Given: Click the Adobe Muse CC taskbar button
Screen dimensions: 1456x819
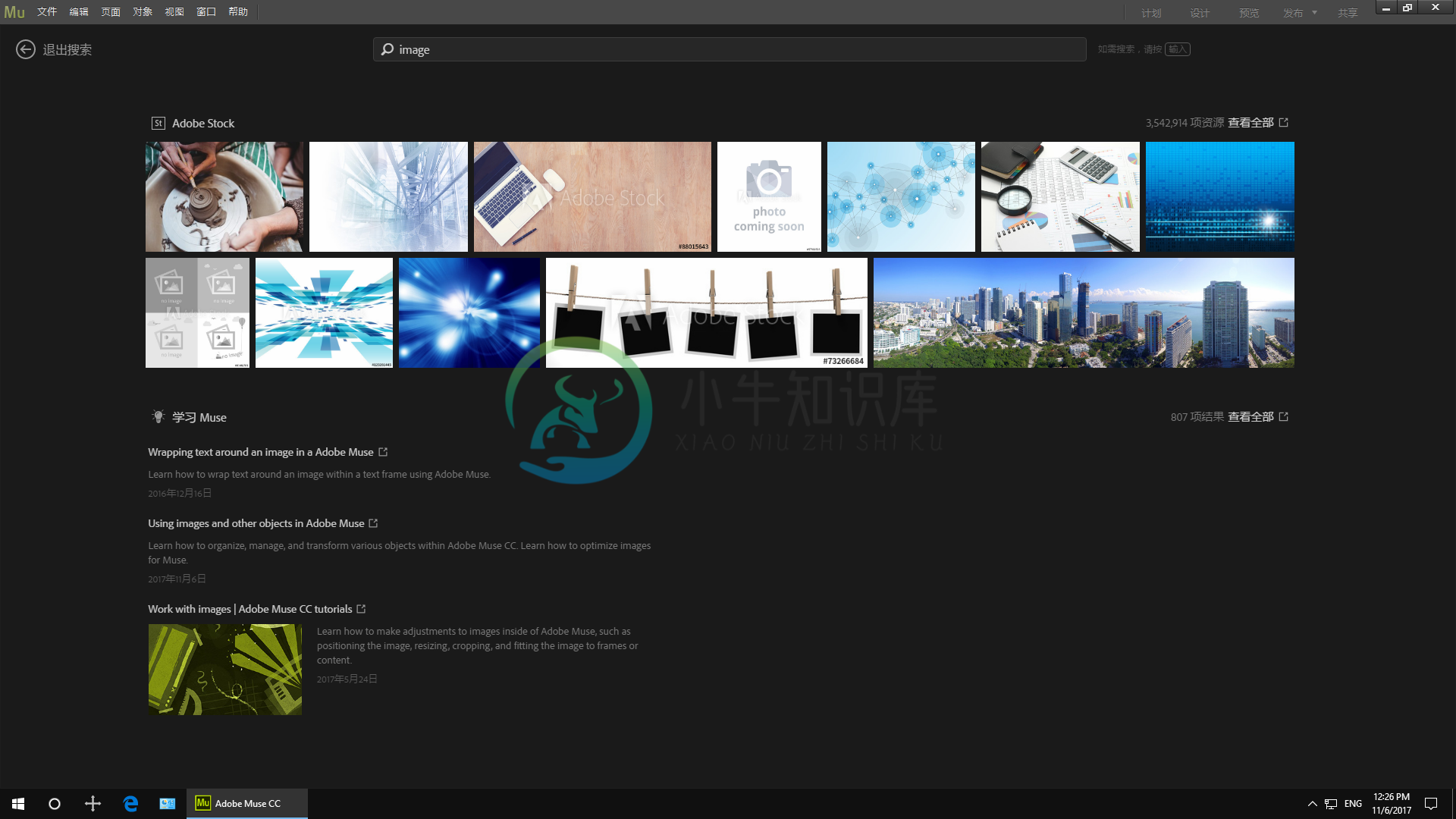Looking at the screenshot, I should click(247, 804).
